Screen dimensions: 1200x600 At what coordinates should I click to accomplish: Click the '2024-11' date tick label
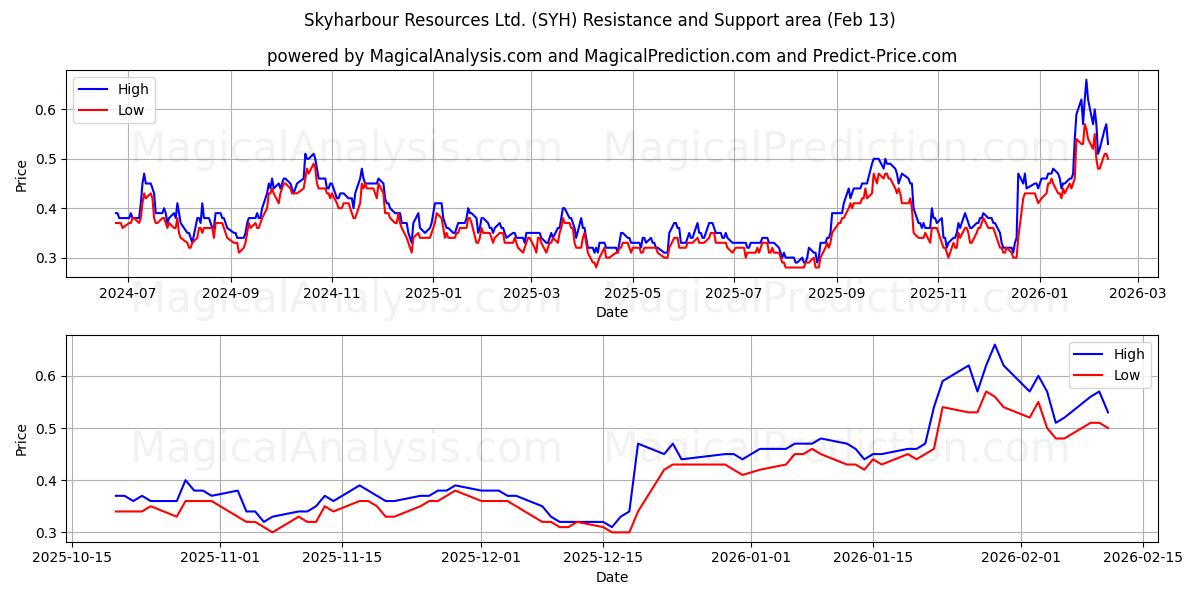(332, 293)
